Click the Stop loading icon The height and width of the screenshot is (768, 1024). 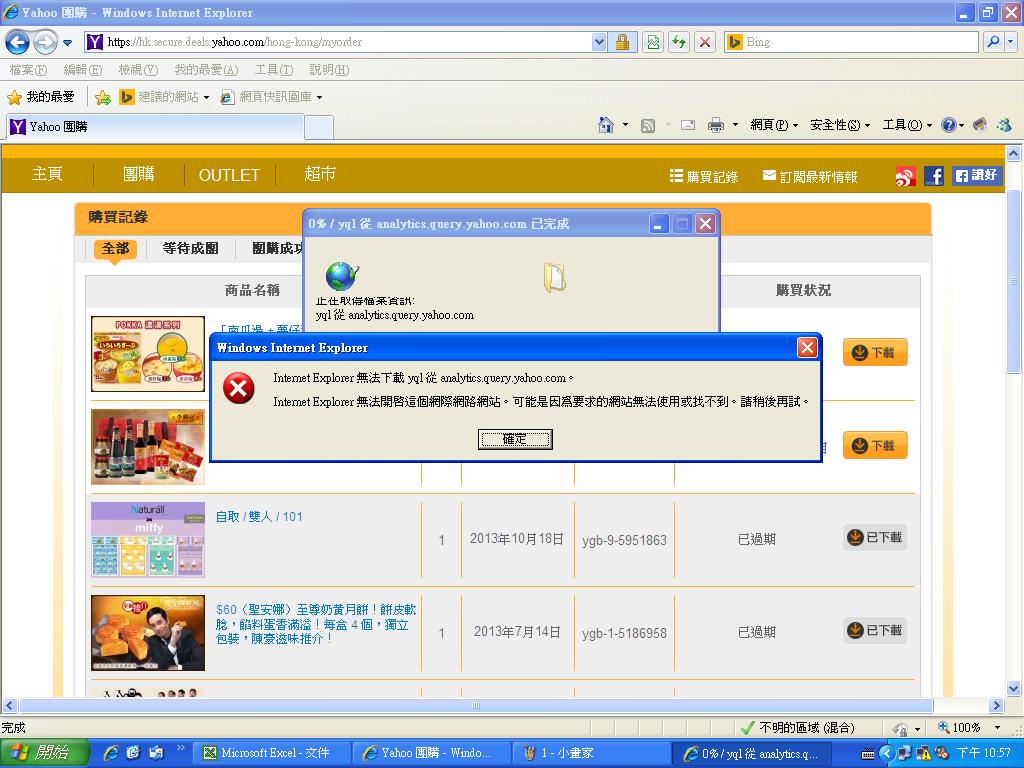tap(705, 42)
